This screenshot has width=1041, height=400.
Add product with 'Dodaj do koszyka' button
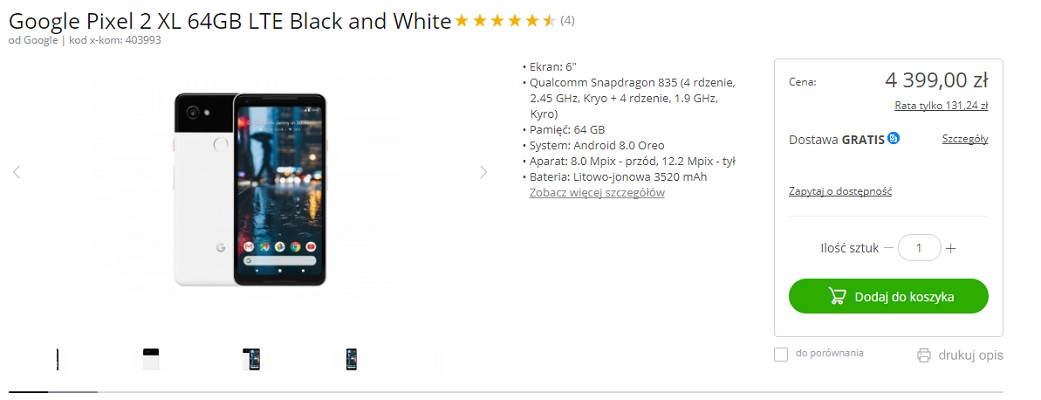point(888,296)
